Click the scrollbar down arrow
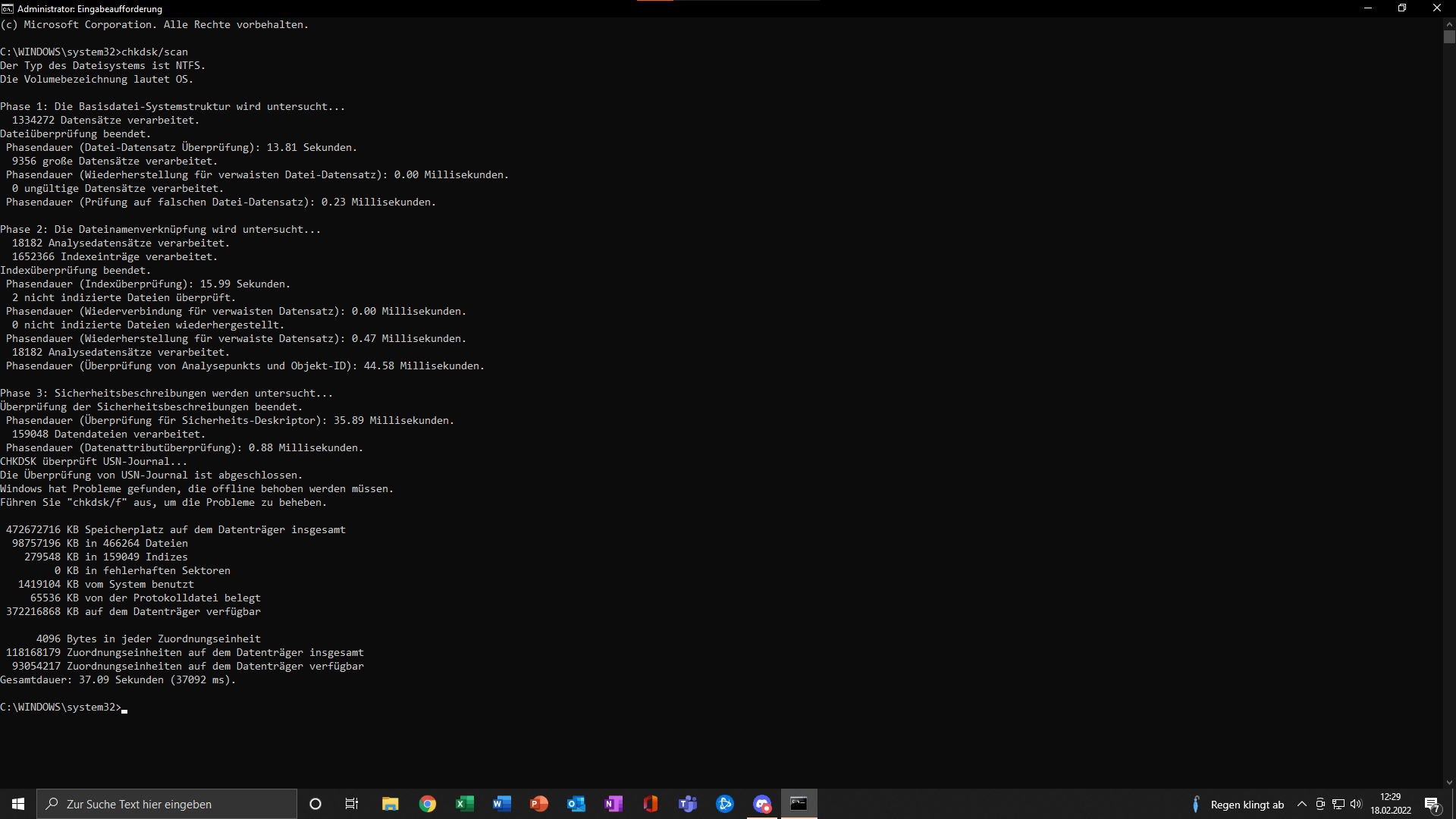 pyautogui.click(x=1449, y=783)
